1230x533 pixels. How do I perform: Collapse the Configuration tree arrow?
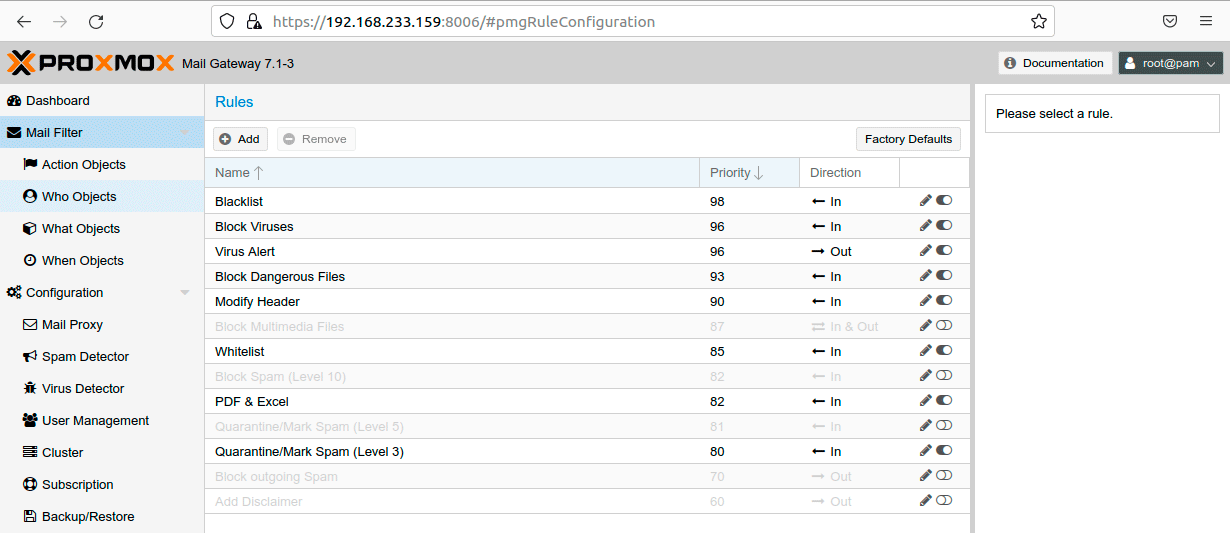185,293
